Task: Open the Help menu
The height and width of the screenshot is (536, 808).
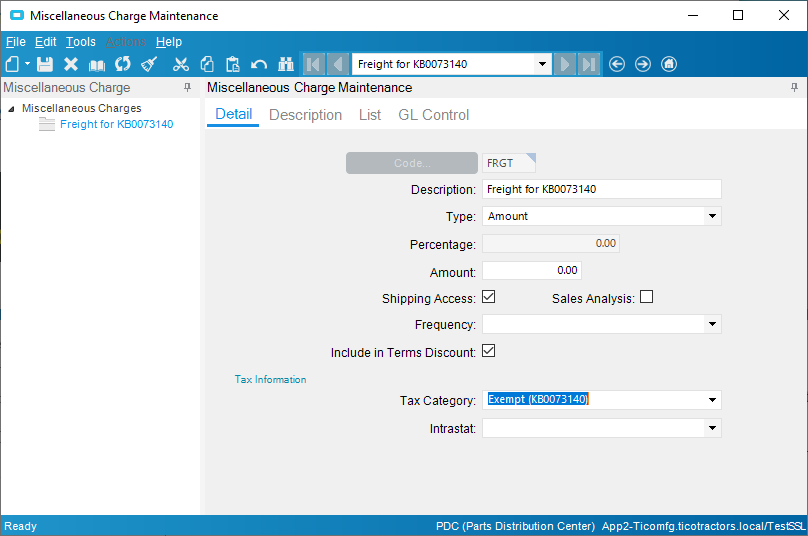Action: (169, 42)
